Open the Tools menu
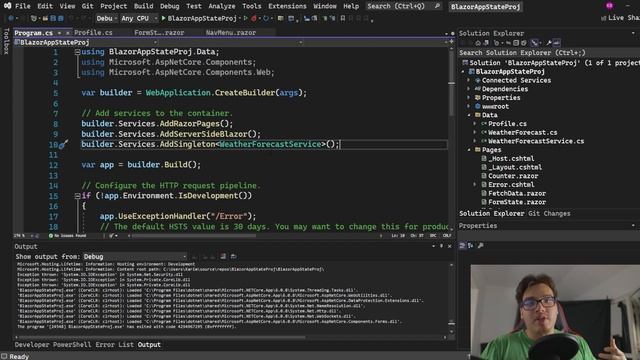640x360 pixels. click(x=251, y=6)
